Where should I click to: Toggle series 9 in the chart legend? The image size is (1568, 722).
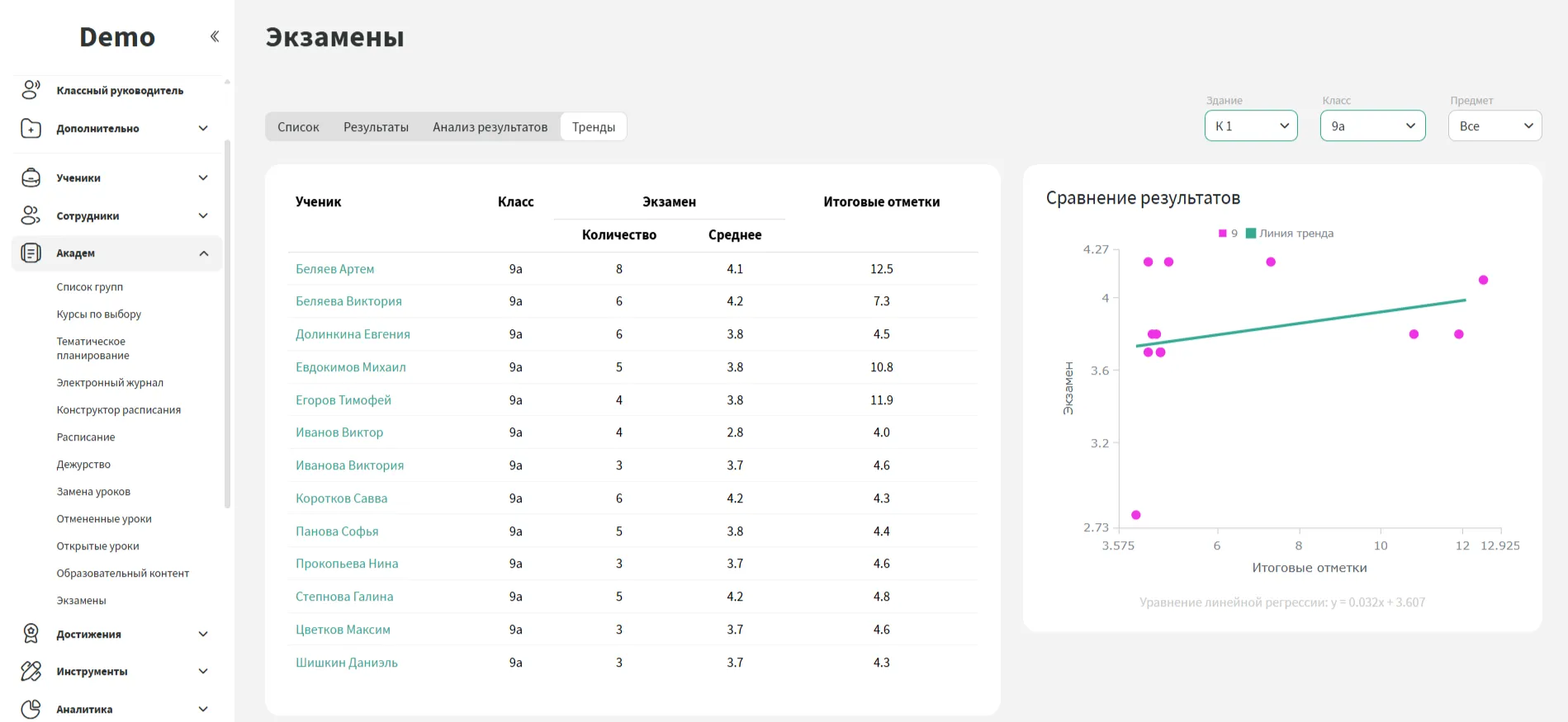pos(1228,234)
